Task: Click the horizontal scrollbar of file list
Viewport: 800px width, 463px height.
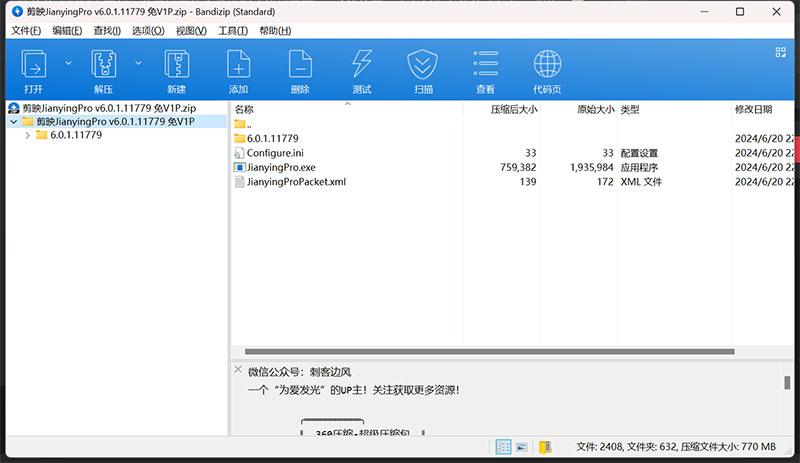Action: 489,352
